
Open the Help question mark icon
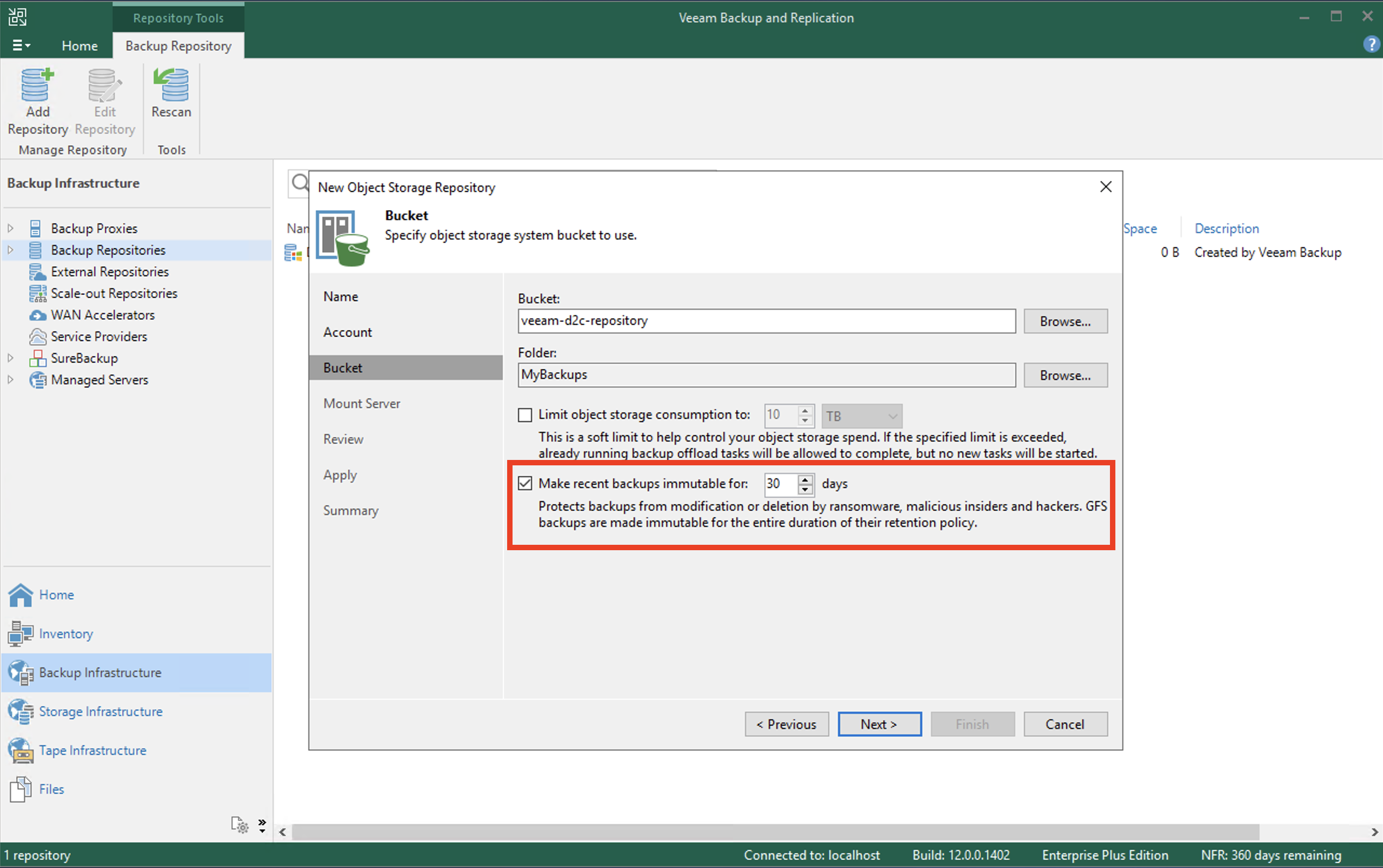point(1371,45)
